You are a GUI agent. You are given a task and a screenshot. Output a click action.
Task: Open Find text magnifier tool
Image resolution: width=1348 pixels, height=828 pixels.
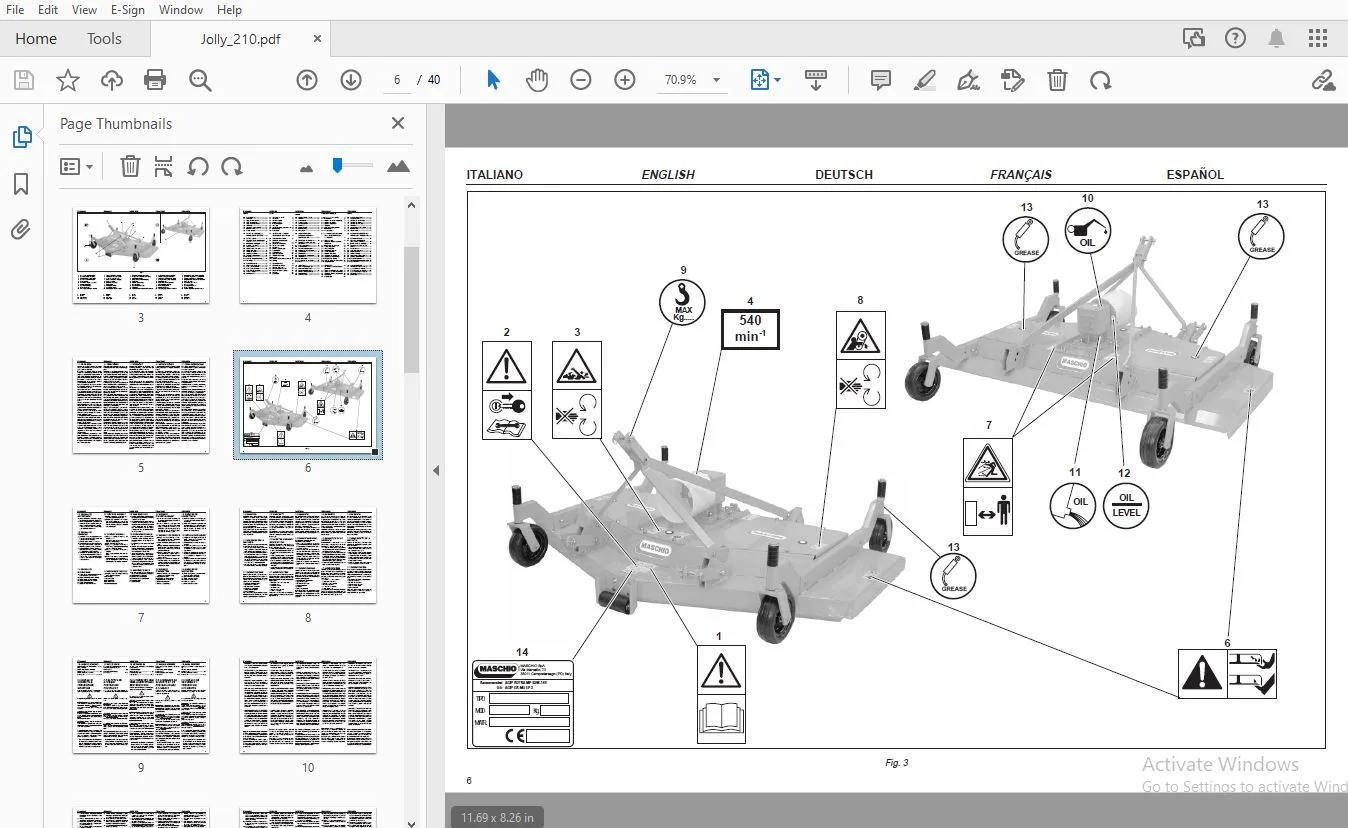[x=200, y=80]
